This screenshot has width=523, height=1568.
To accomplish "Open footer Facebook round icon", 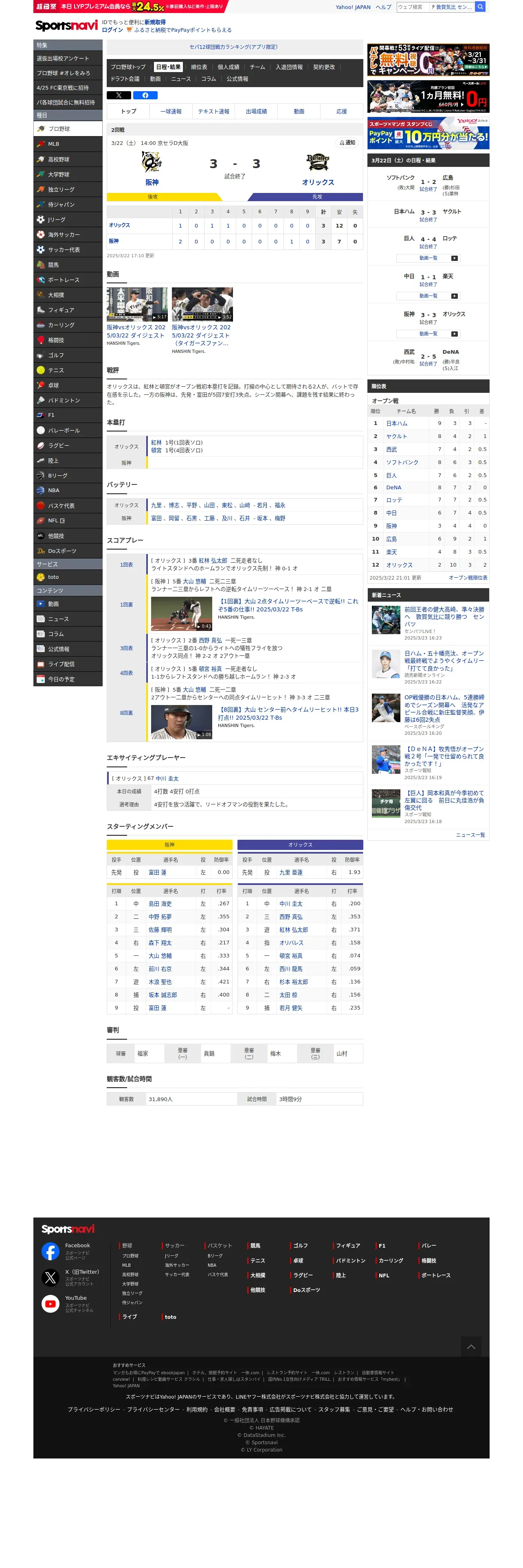I will coord(51,1251).
